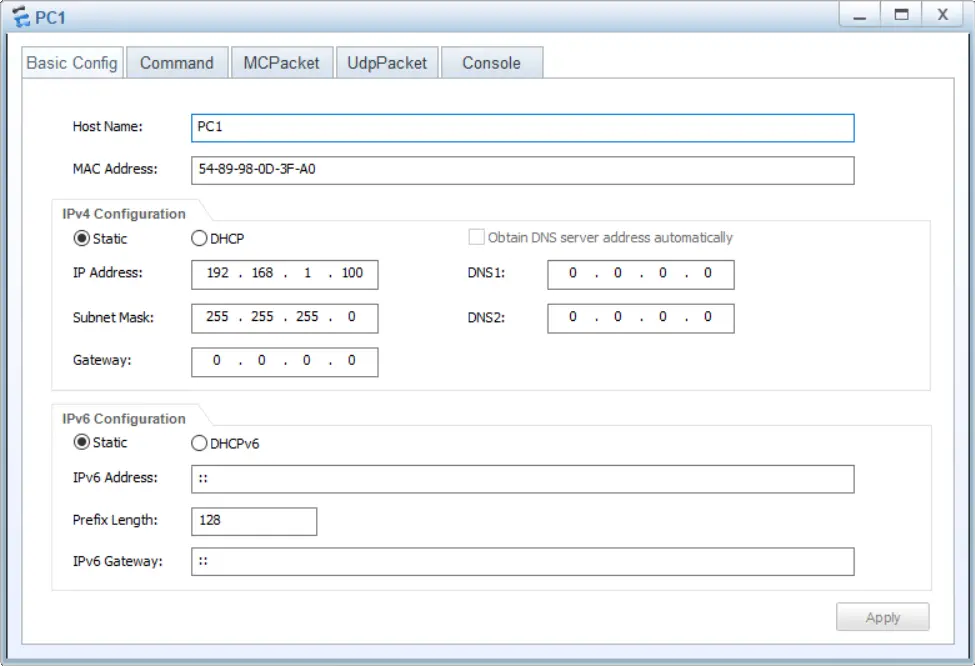Click the Apply button
Viewport: 975px width, 666px height.
(x=882, y=617)
